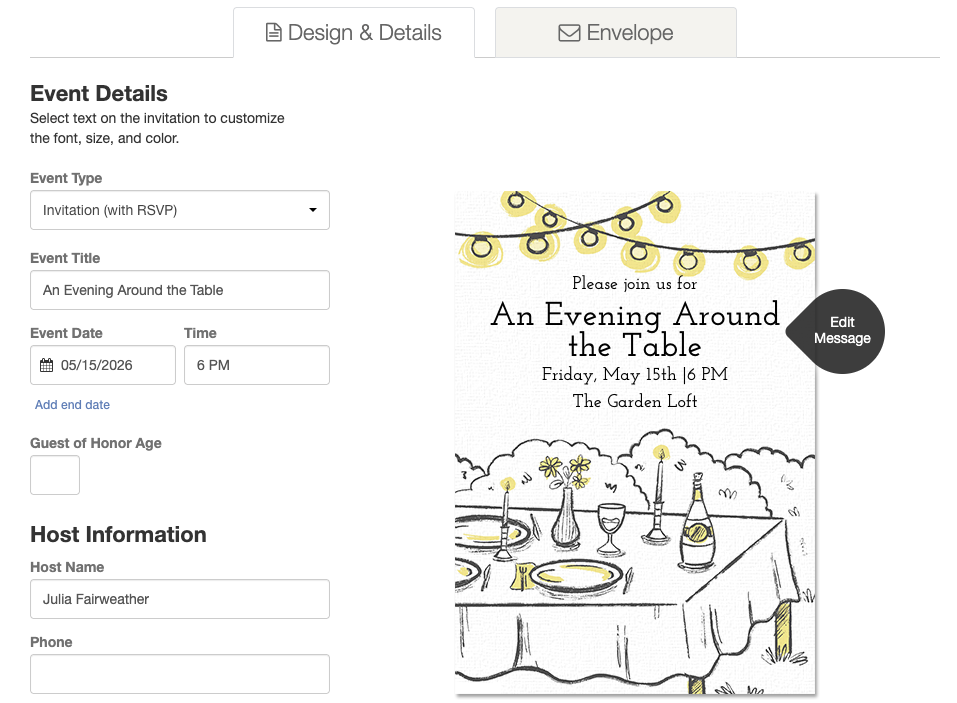Select 'Please join us for' text on invitation
The image size is (957, 703).
click(x=634, y=283)
